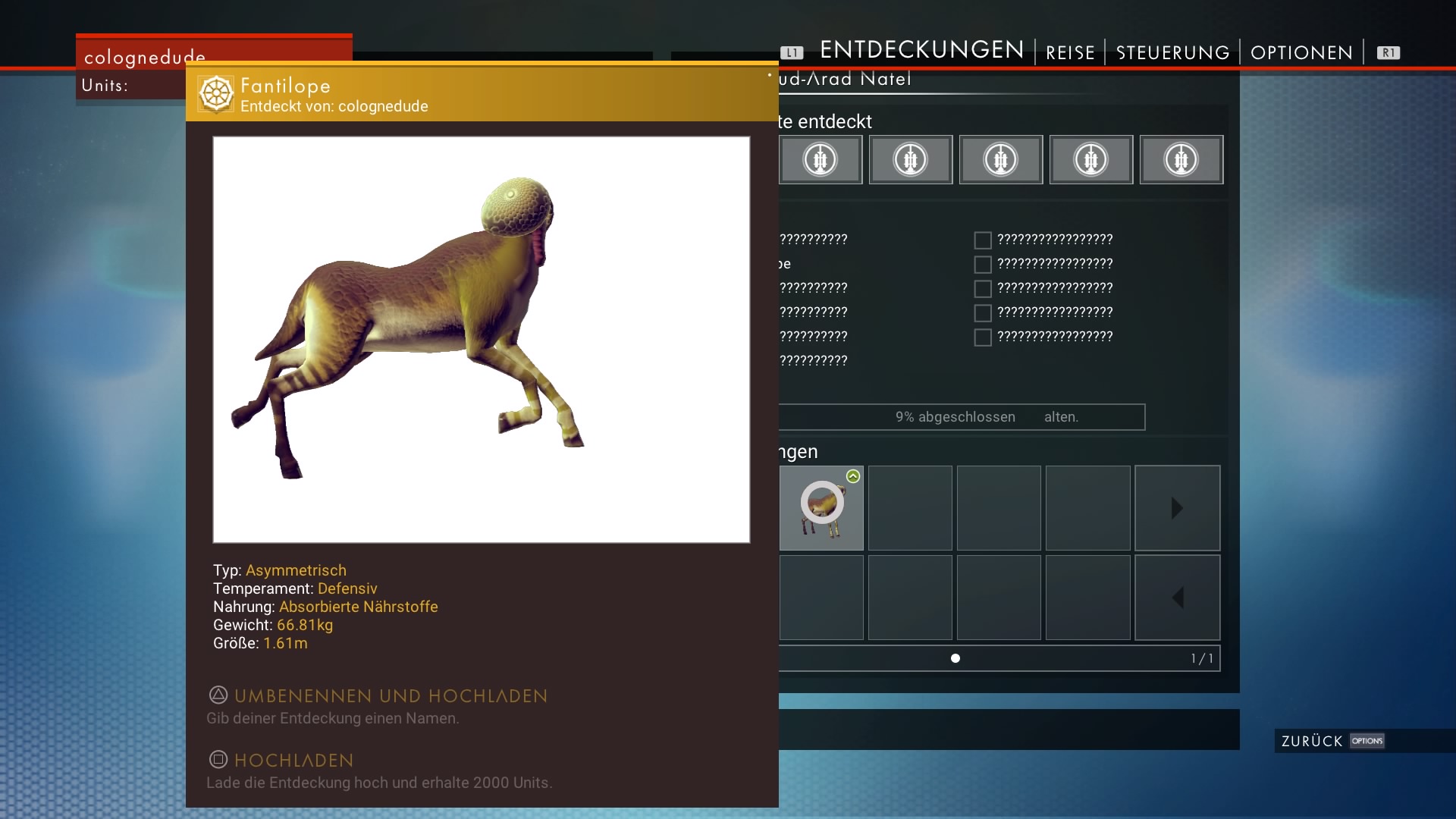Tick the fifth unknown species checkbox
Viewport: 1456px width, 819px height.
click(x=983, y=337)
